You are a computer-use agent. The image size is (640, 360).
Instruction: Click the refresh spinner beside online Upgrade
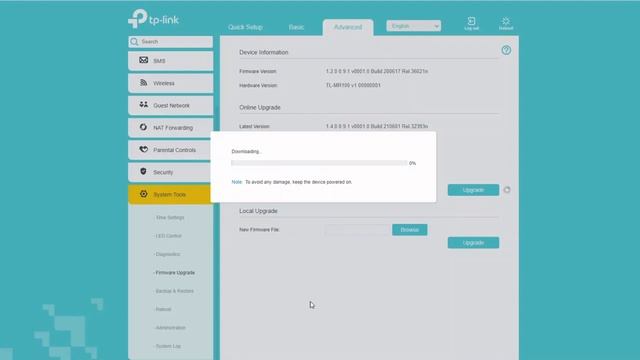(507, 190)
